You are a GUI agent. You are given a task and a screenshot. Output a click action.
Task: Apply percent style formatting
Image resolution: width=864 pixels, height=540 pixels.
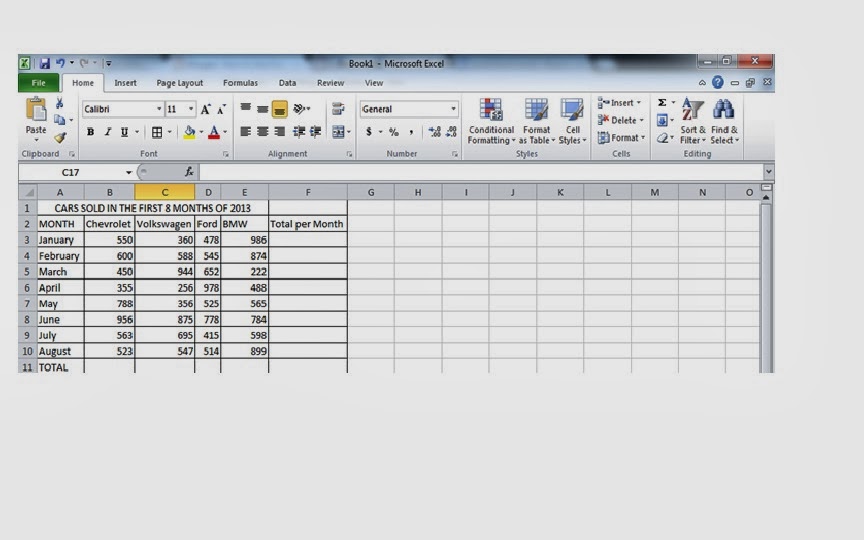point(393,132)
